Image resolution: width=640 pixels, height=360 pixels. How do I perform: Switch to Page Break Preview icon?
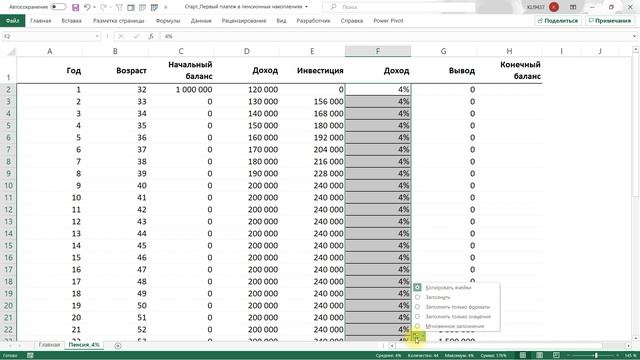click(556, 356)
